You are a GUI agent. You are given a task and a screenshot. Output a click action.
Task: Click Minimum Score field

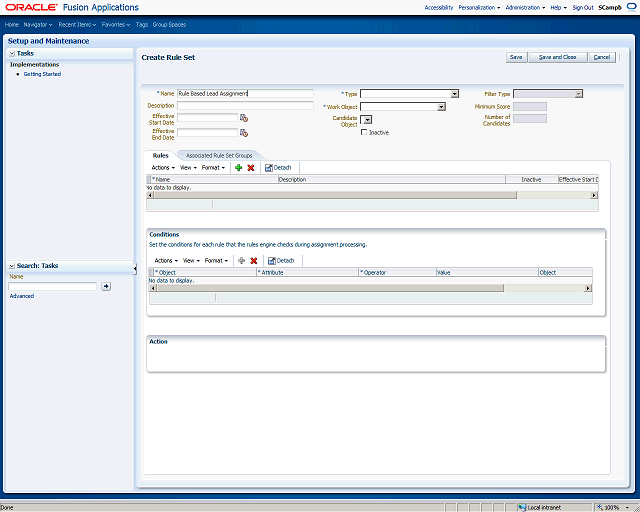(x=530, y=107)
